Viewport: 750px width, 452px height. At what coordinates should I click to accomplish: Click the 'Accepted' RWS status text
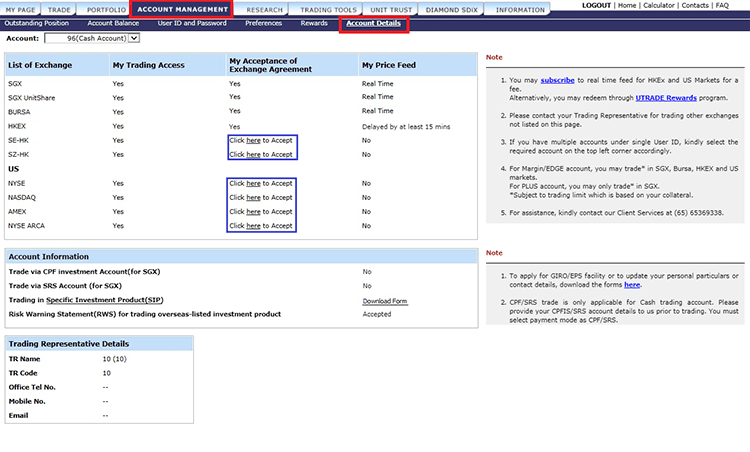pyautogui.click(x=376, y=314)
